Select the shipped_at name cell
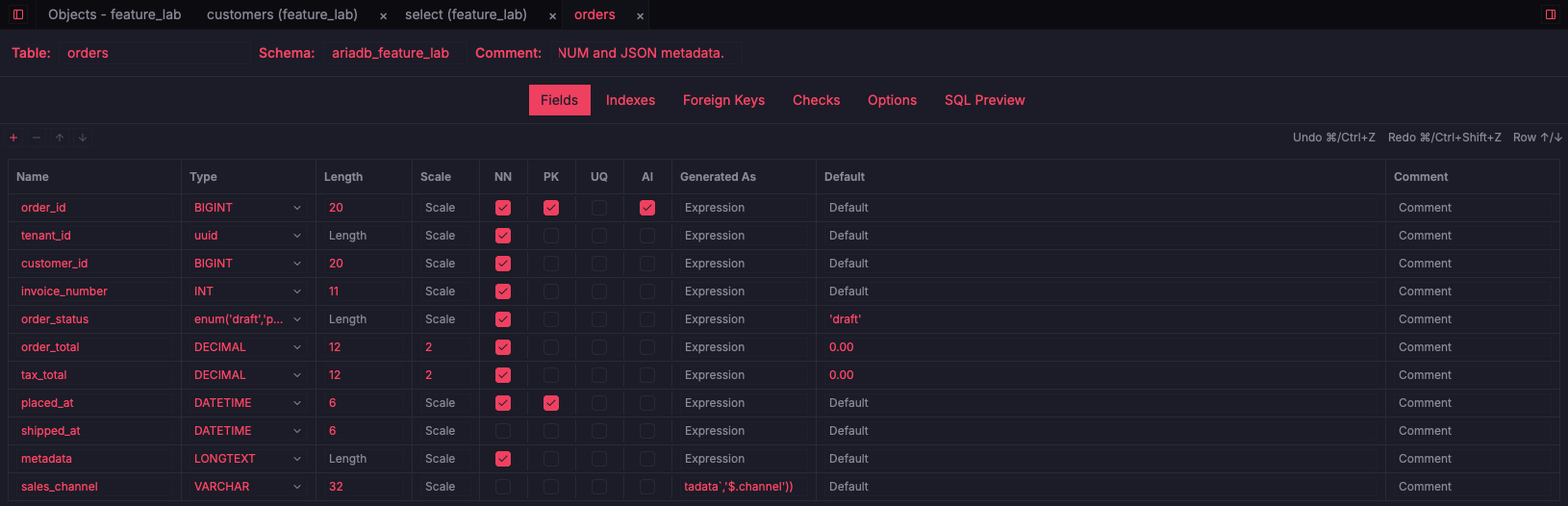This screenshot has height=506, width=1568. [x=94, y=431]
